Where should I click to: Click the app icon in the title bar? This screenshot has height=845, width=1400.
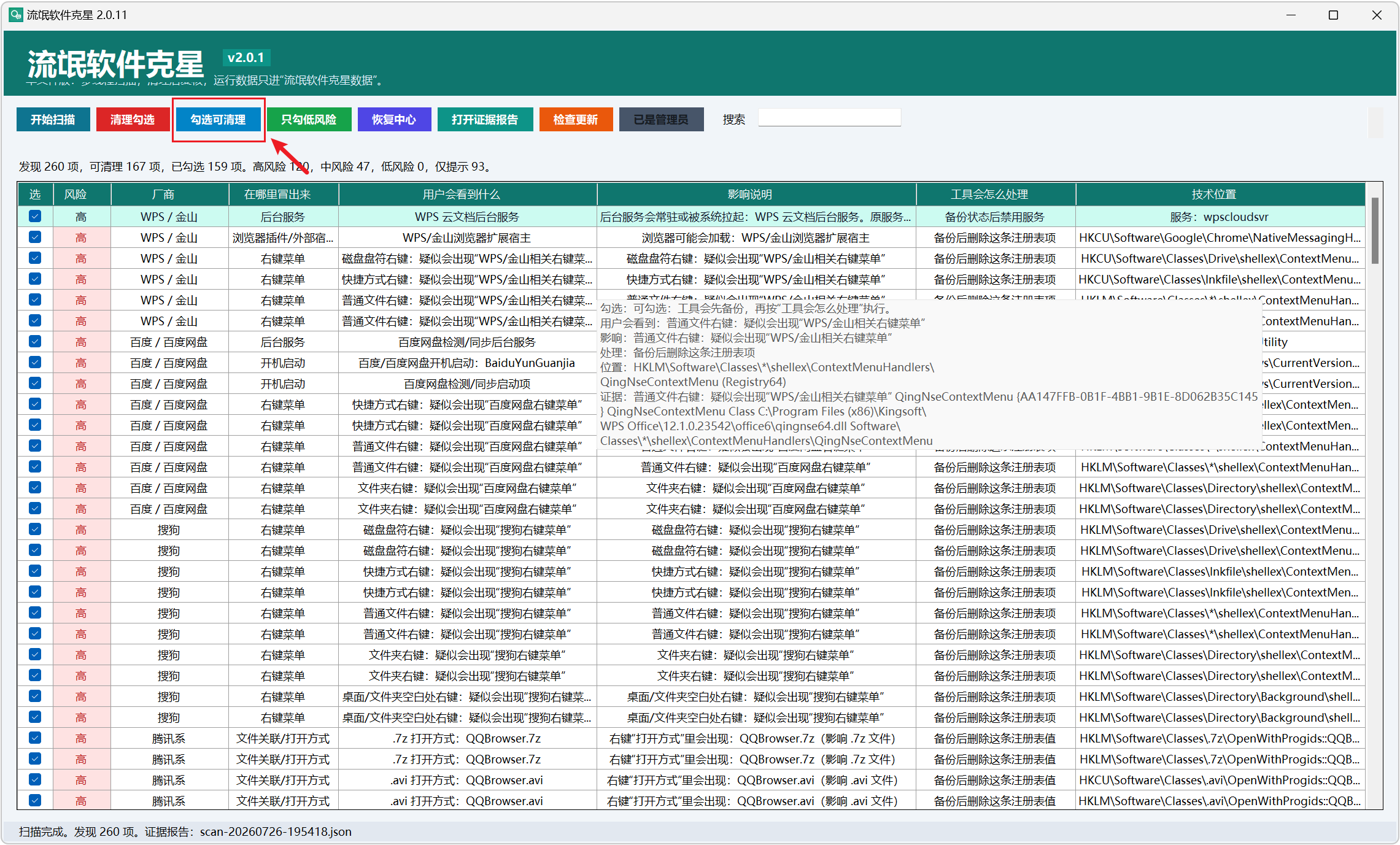(15, 15)
